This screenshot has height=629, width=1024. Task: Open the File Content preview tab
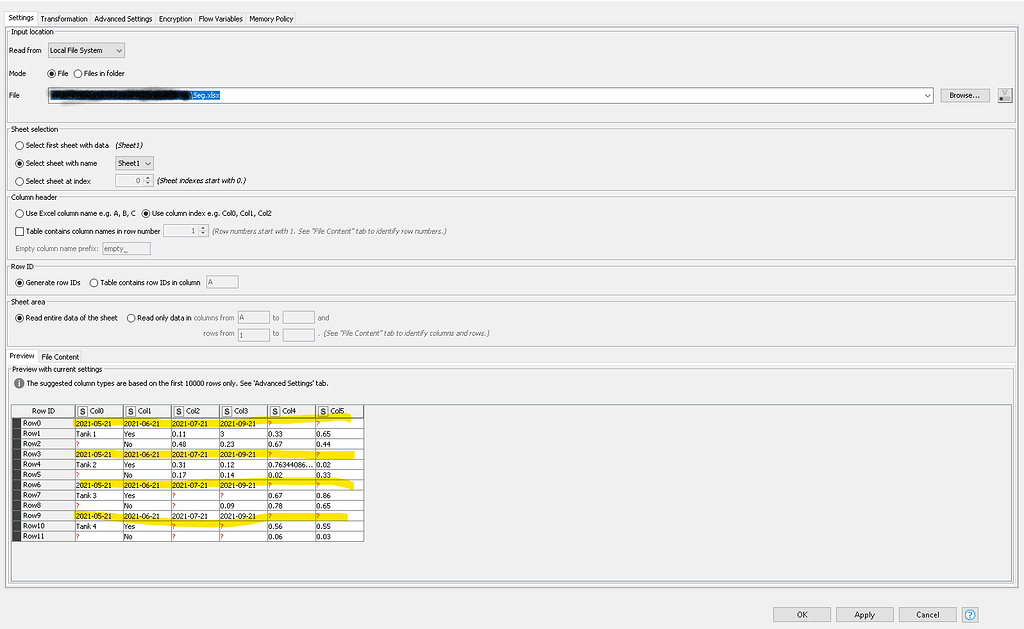pyautogui.click(x=60, y=356)
